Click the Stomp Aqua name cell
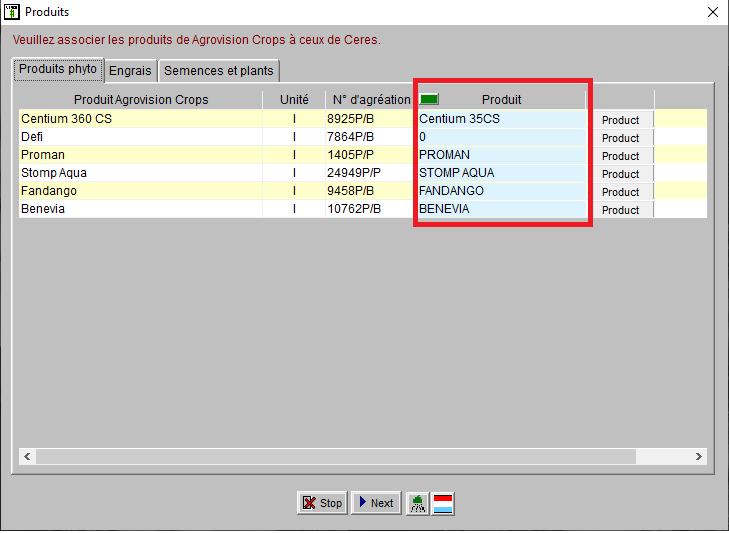Viewport: 729px width, 533px height. pos(140,173)
